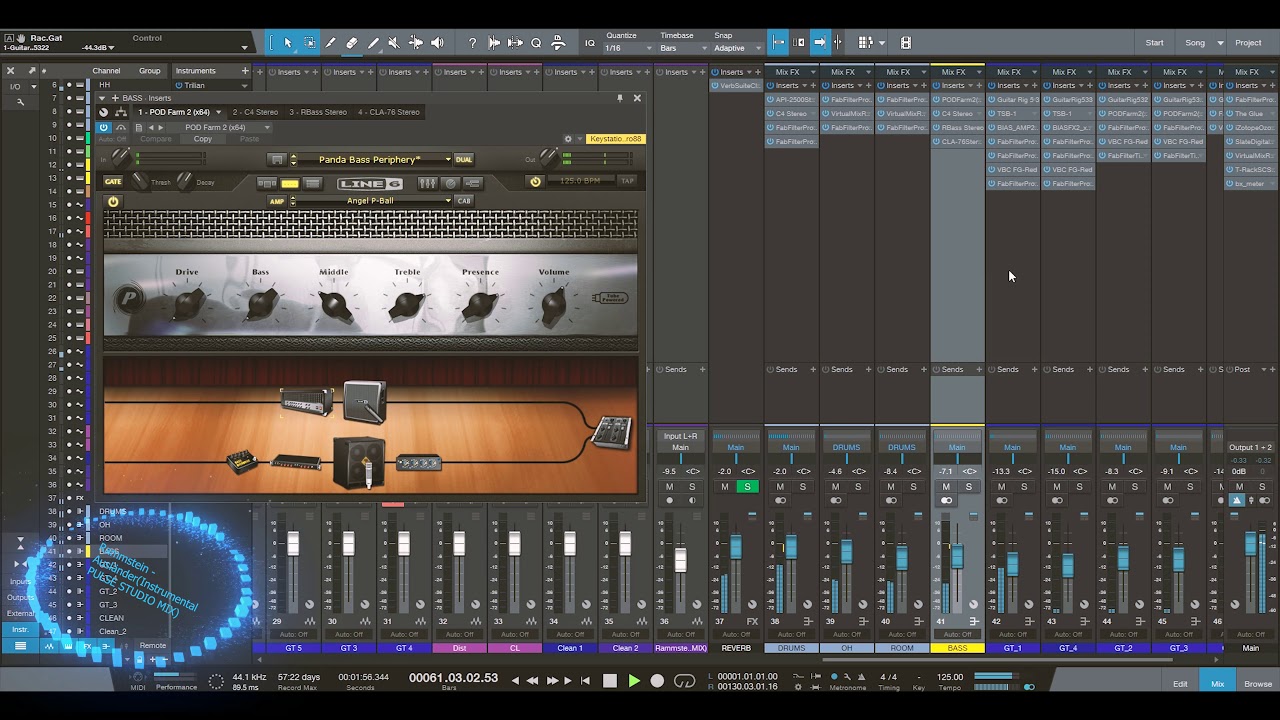The image size is (1280, 720).
Task: Click the amp Volume knob
Action: pyautogui.click(x=554, y=303)
